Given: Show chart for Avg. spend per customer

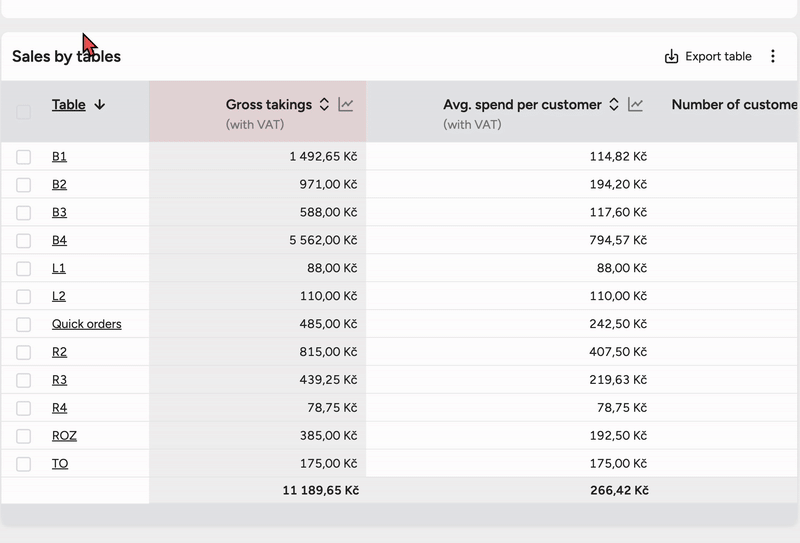Looking at the screenshot, I should click(636, 105).
